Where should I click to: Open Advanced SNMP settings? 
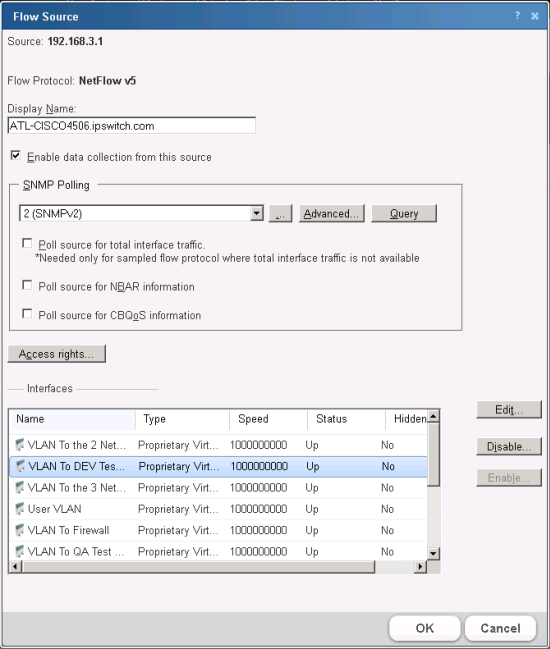point(331,214)
